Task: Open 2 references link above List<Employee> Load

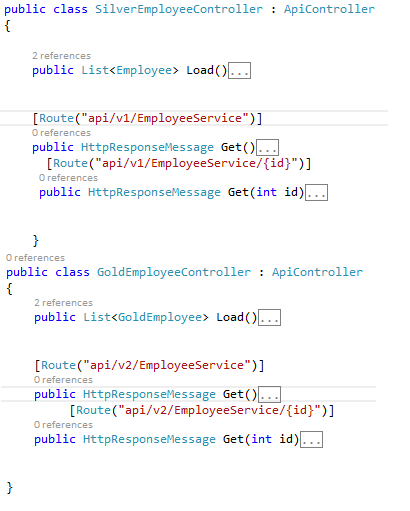Action: pyautogui.click(x=61, y=56)
